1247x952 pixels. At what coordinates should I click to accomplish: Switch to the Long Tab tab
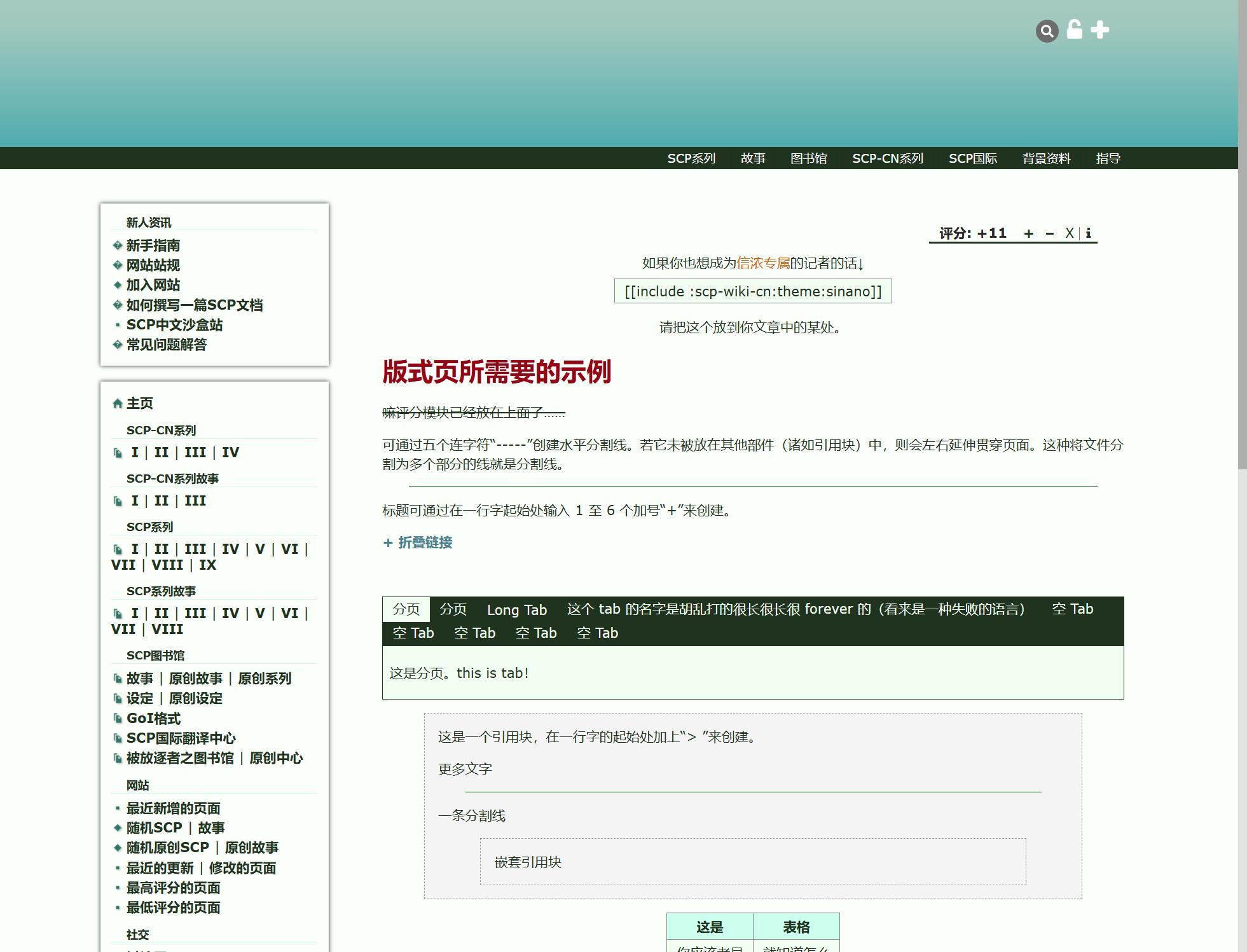tap(516, 610)
